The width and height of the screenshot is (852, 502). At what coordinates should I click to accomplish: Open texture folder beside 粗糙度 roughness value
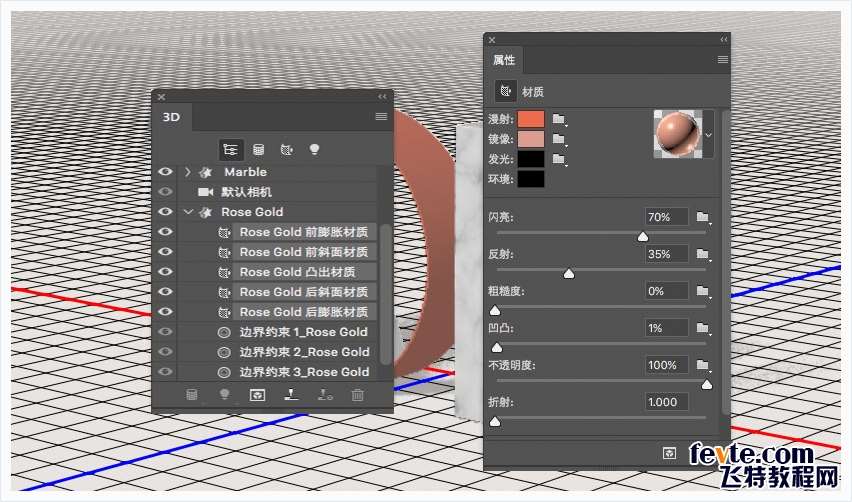pos(703,291)
